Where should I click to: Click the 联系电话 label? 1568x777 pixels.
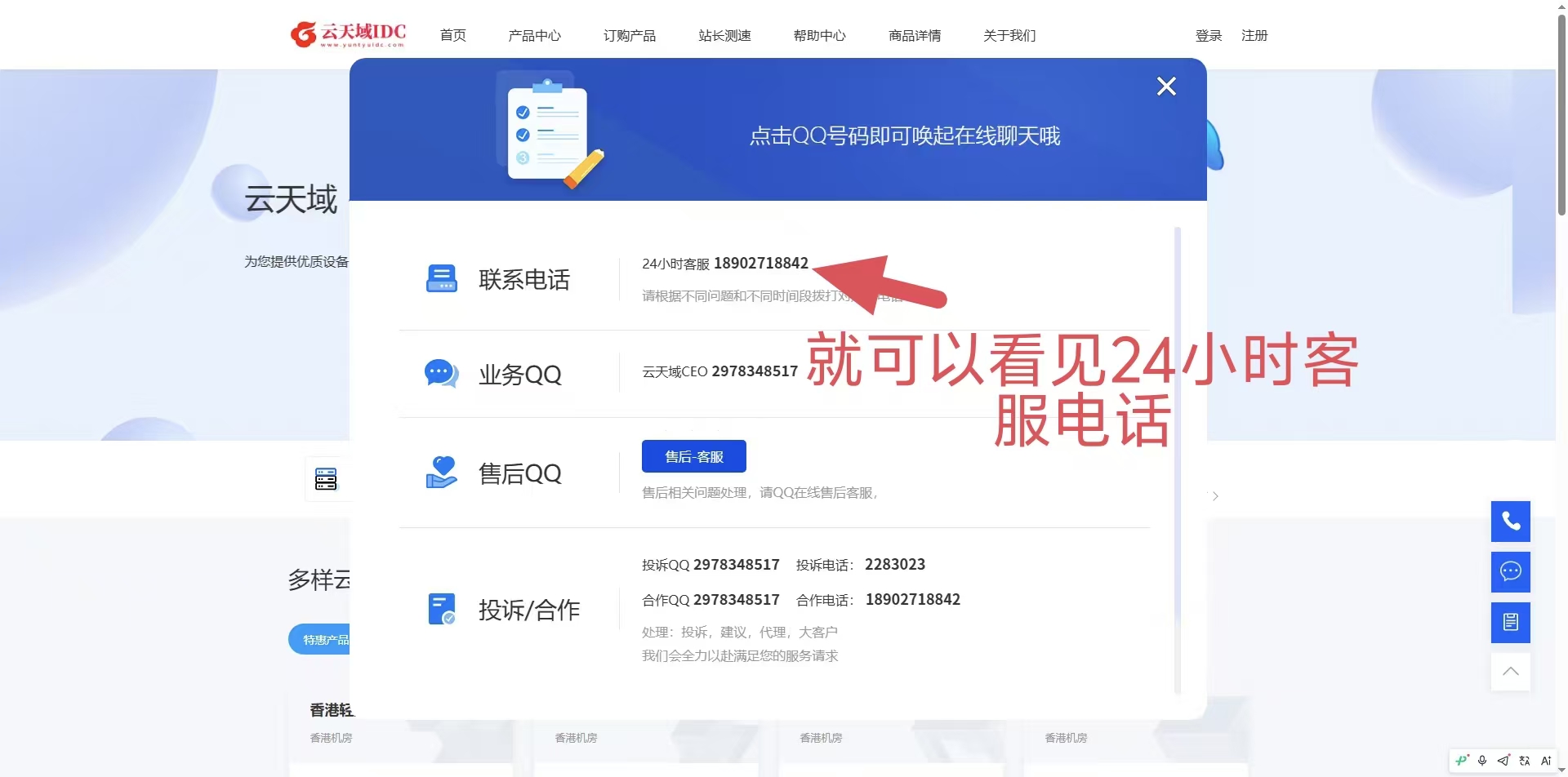[524, 280]
